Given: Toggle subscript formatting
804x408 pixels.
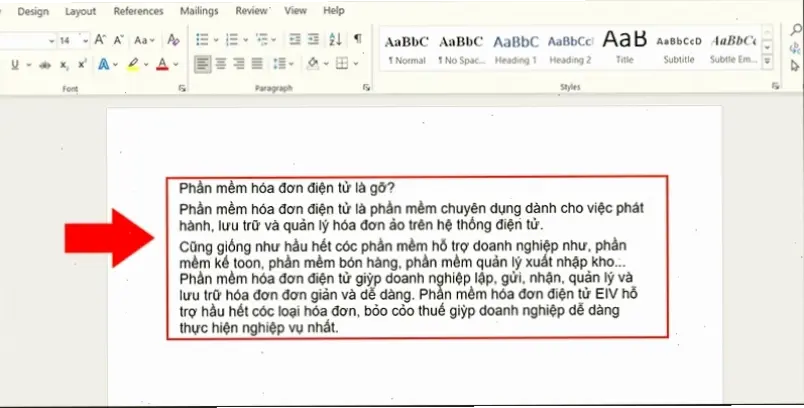Looking at the screenshot, I should [x=64, y=65].
